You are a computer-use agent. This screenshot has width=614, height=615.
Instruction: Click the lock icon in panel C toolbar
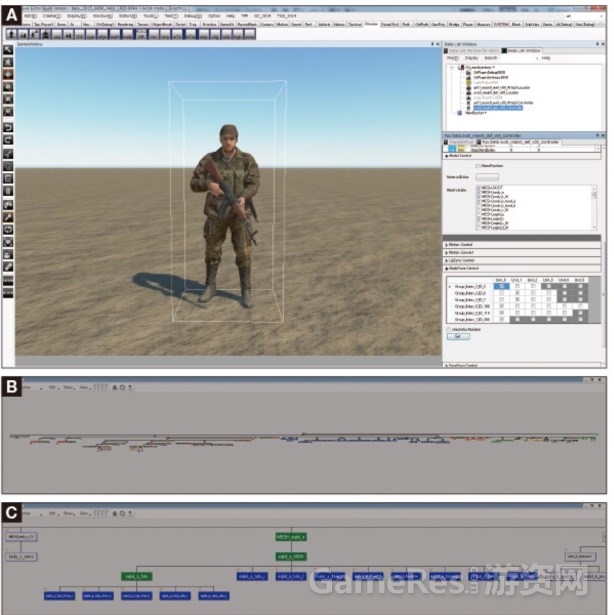pos(115,513)
